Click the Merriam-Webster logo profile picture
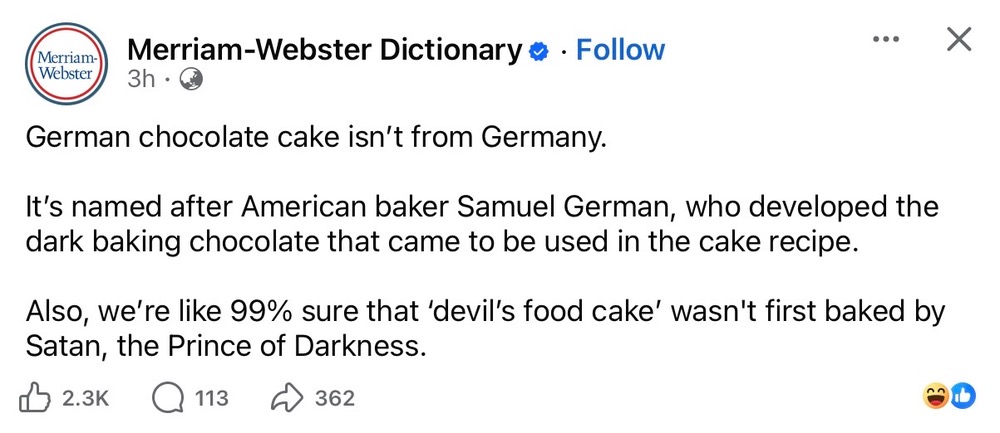1000x433 pixels. click(x=67, y=69)
